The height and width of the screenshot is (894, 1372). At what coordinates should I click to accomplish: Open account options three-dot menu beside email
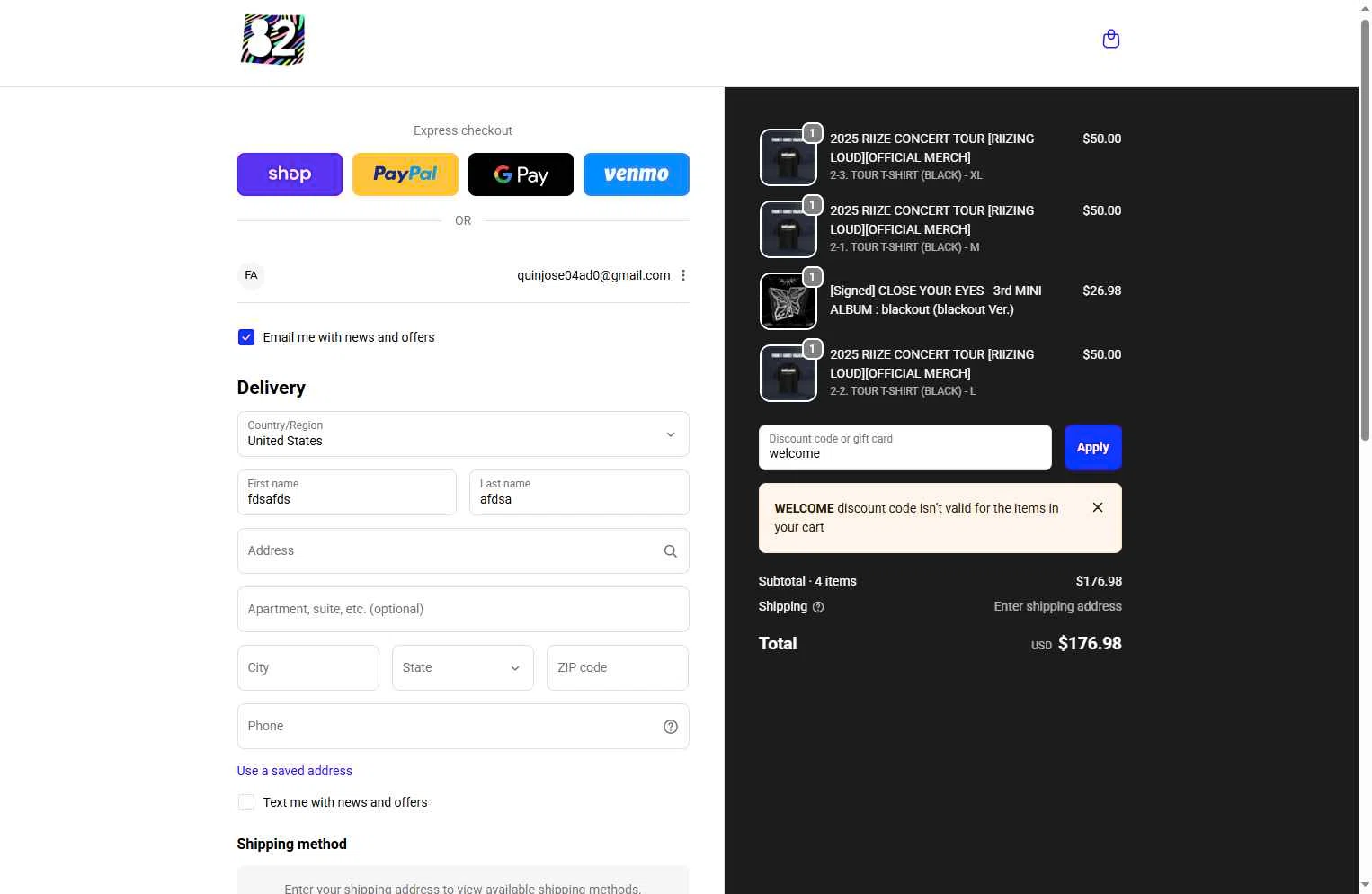(683, 275)
